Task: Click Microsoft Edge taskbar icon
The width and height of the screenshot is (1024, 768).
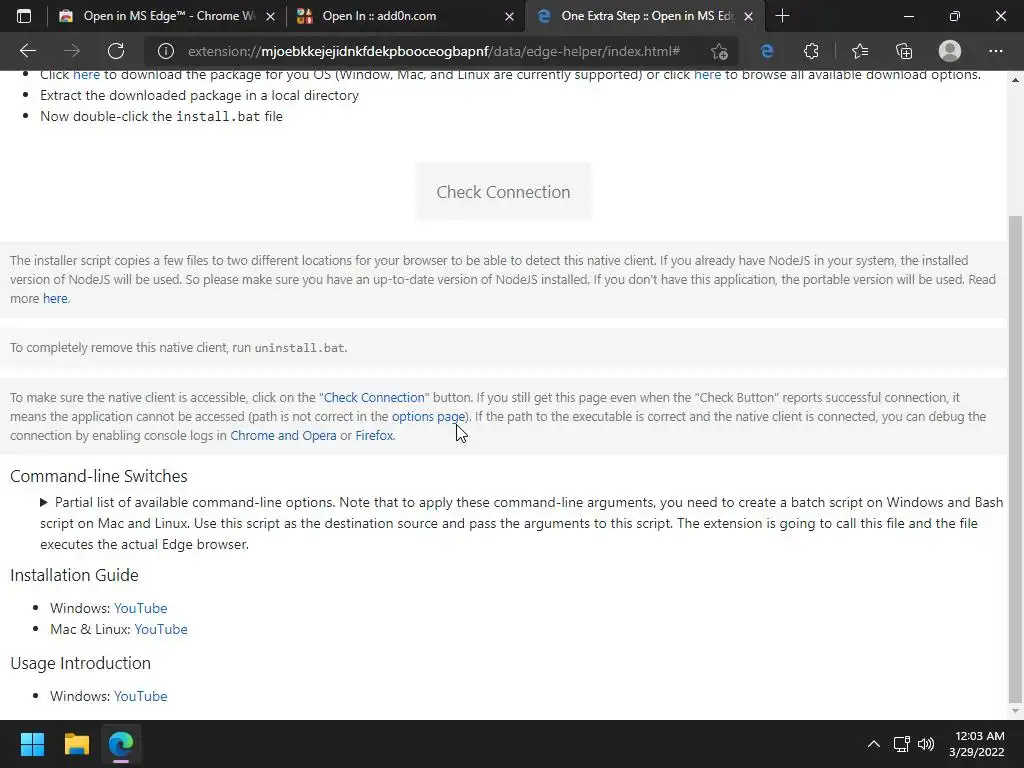Action: coord(121,744)
